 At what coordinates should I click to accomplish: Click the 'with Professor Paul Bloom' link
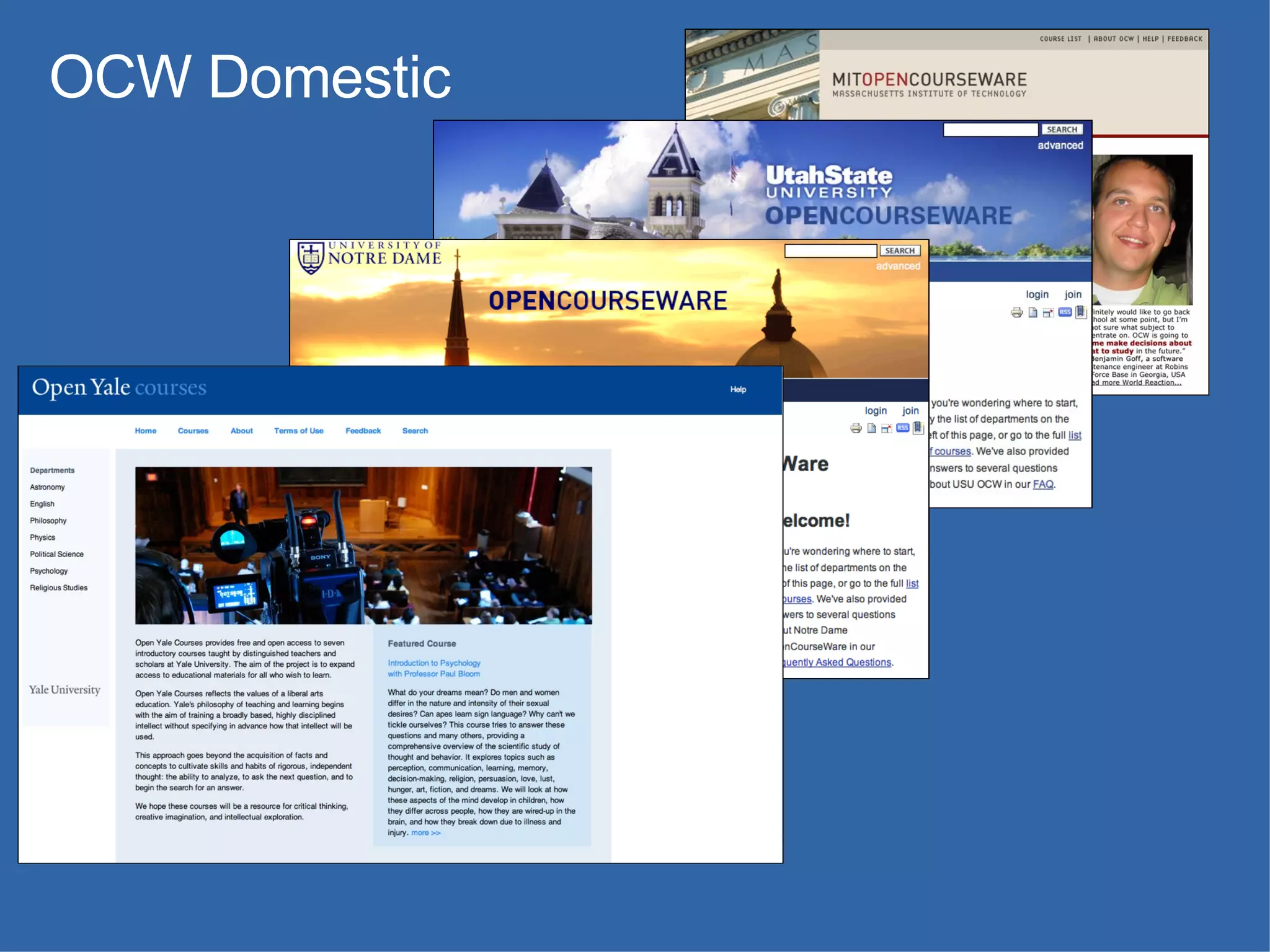(x=434, y=674)
